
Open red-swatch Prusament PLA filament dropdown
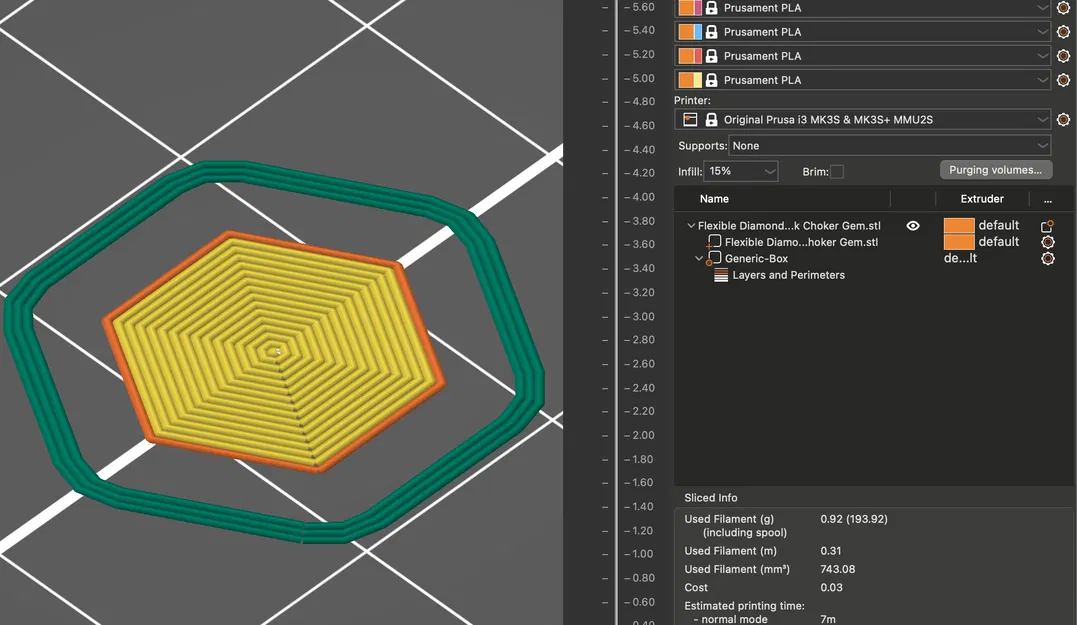point(862,56)
